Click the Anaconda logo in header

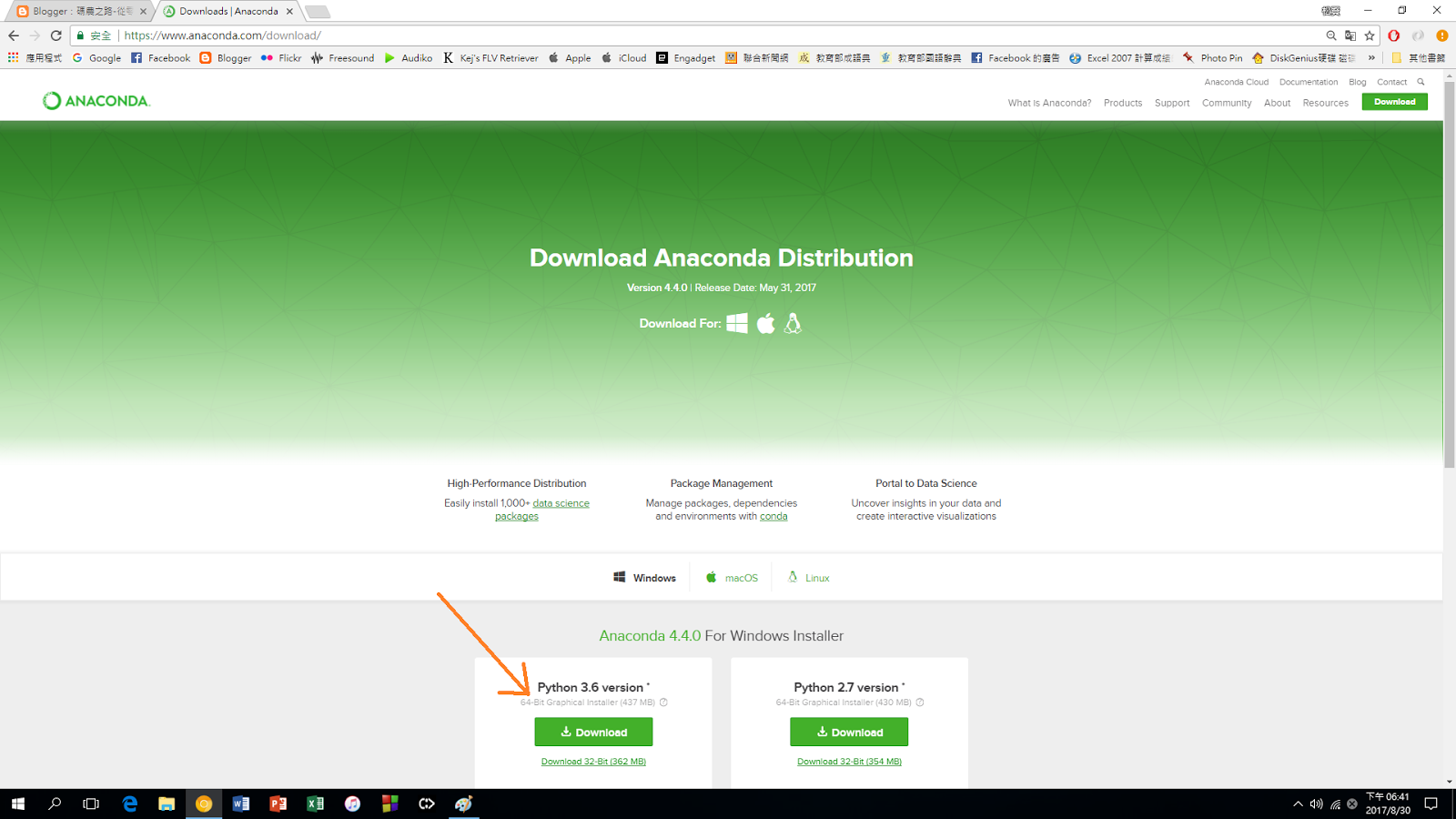point(96,101)
